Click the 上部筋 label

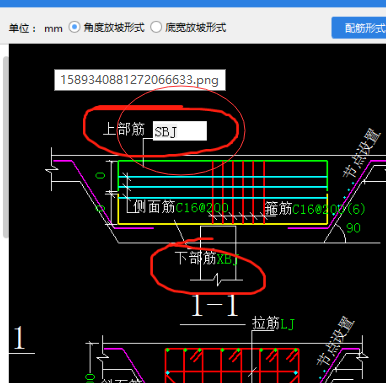[x=124, y=129]
